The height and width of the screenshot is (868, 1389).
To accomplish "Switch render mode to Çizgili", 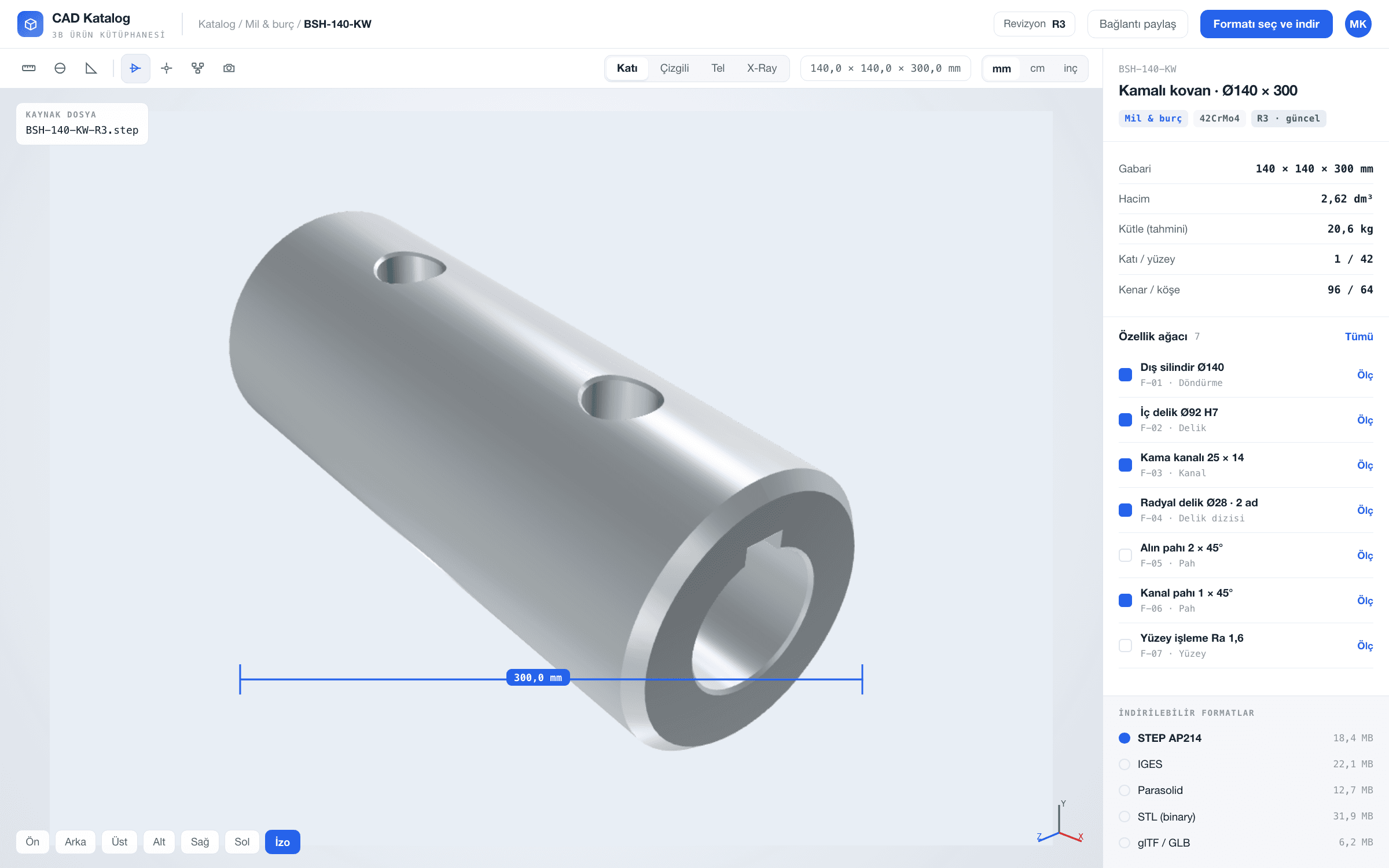I will [x=674, y=68].
